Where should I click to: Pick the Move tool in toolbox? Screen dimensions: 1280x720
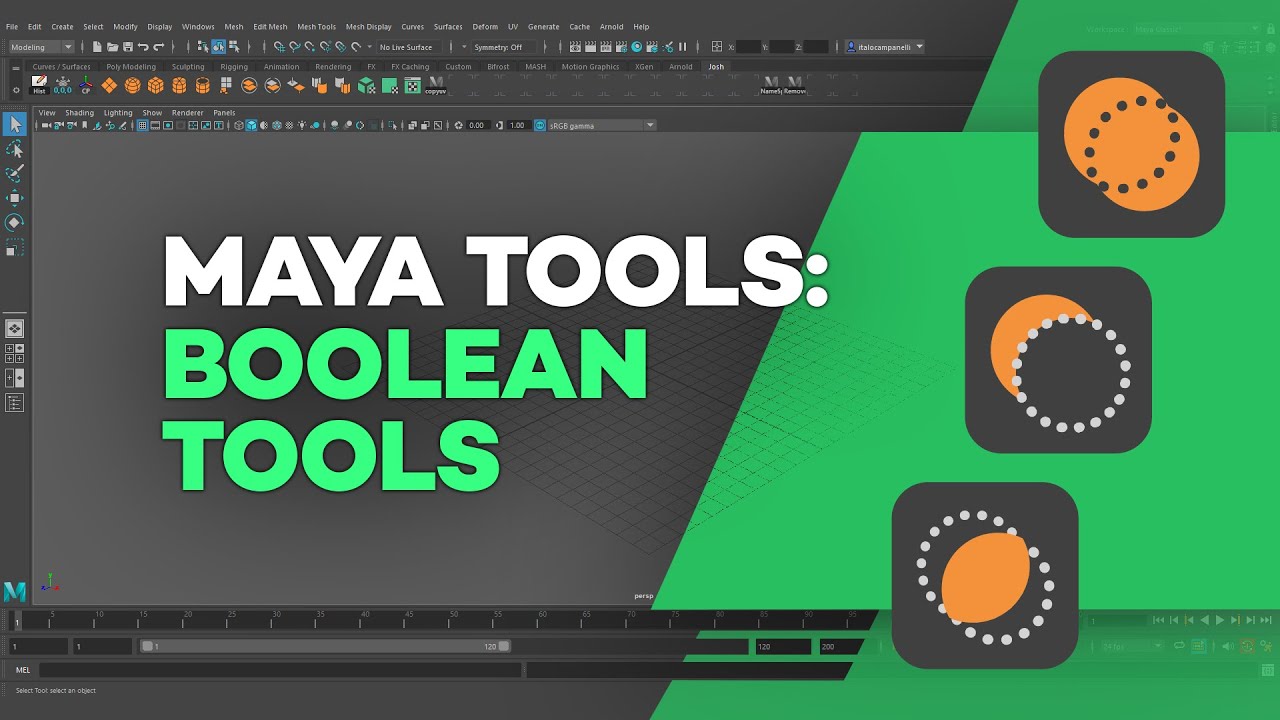point(15,198)
